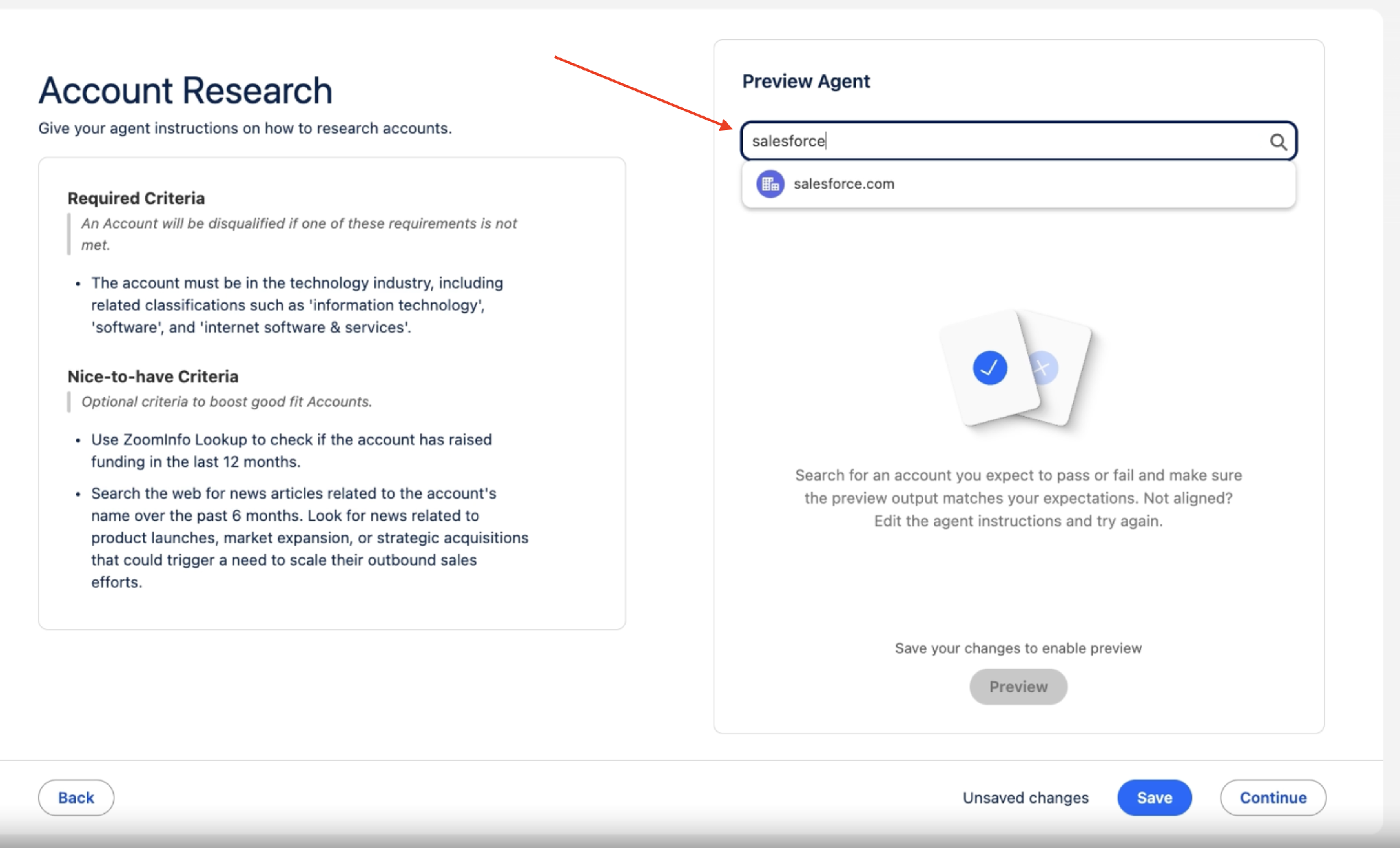This screenshot has height=848, width=1400.
Task: Click the Account Research title
Action: [185, 90]
